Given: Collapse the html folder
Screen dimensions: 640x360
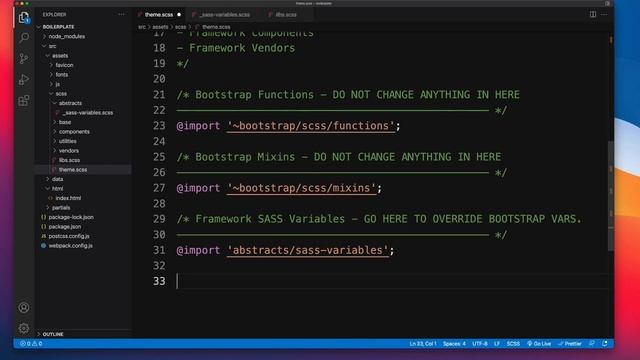Looking at the screenshot, I should pos(57,189).
